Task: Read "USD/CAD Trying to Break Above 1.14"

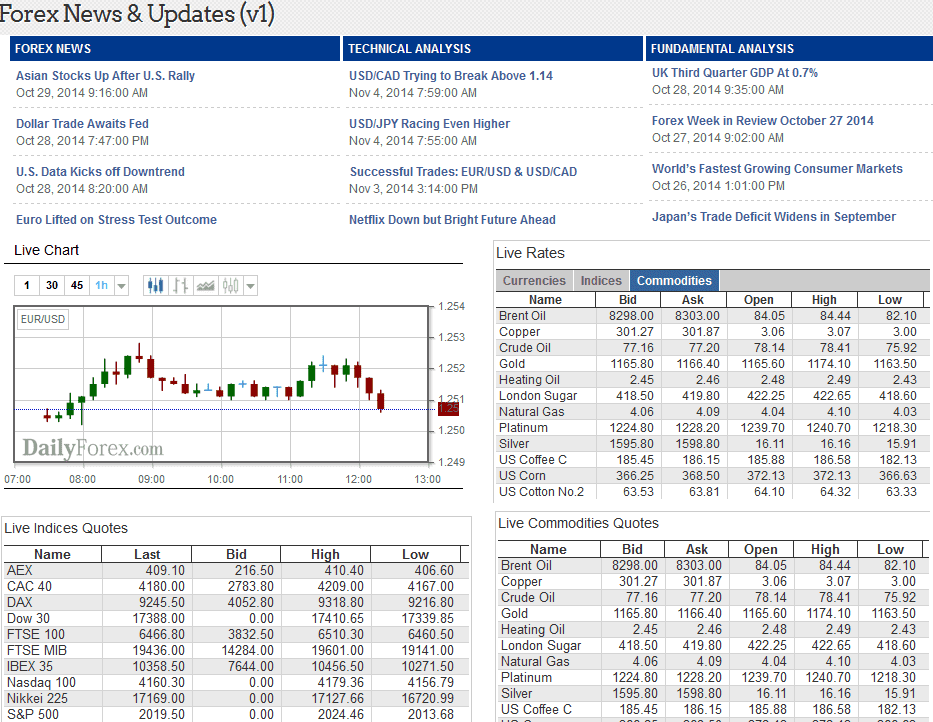Action: pyautogui.click(x=450, y=76)
